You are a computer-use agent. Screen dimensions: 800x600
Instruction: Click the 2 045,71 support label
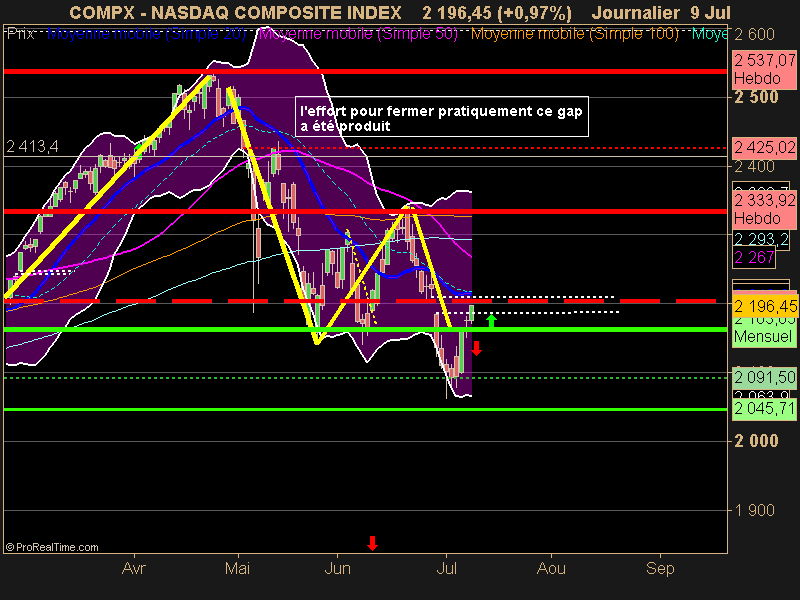pyautogui.click(x=764, y=409)
